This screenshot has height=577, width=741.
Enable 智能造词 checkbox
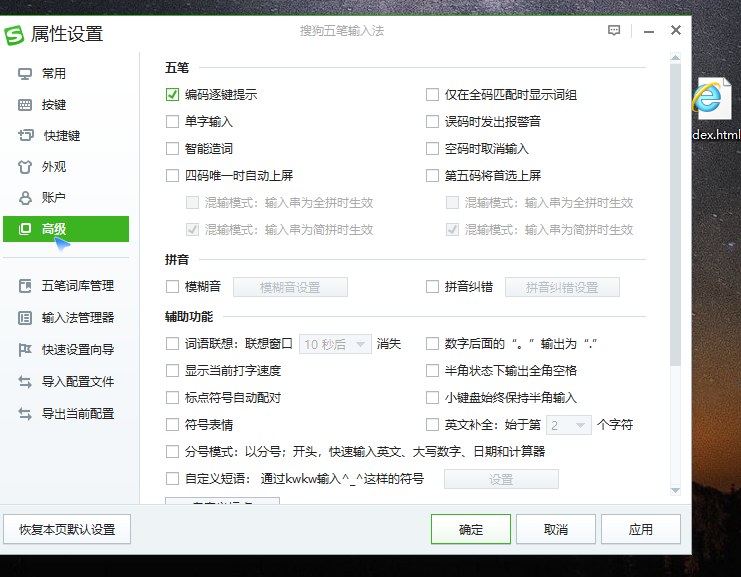click(x=172, y=149)
